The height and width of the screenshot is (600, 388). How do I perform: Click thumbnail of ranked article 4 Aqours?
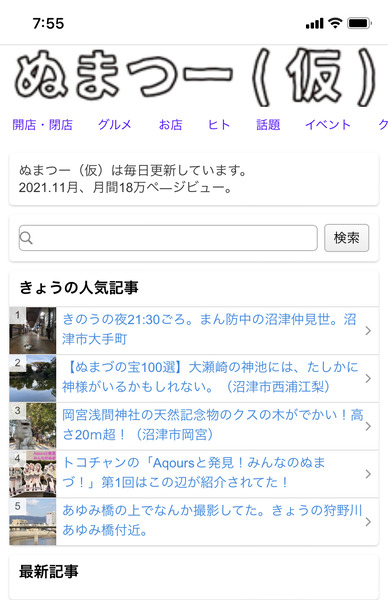click(x=33, y=474)
